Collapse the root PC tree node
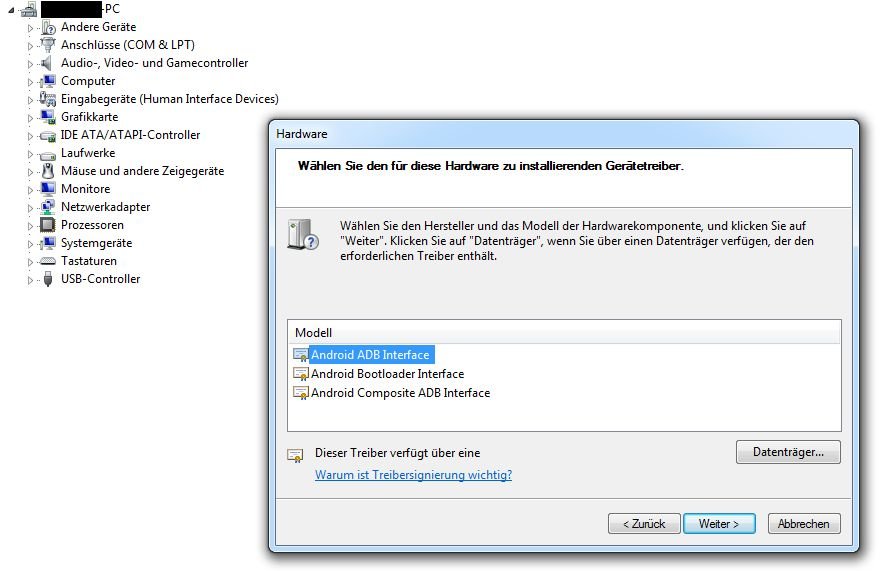Image resolution: width=882 pixels, height=571 pixels. pyautogui.click(x=11, y=10)
